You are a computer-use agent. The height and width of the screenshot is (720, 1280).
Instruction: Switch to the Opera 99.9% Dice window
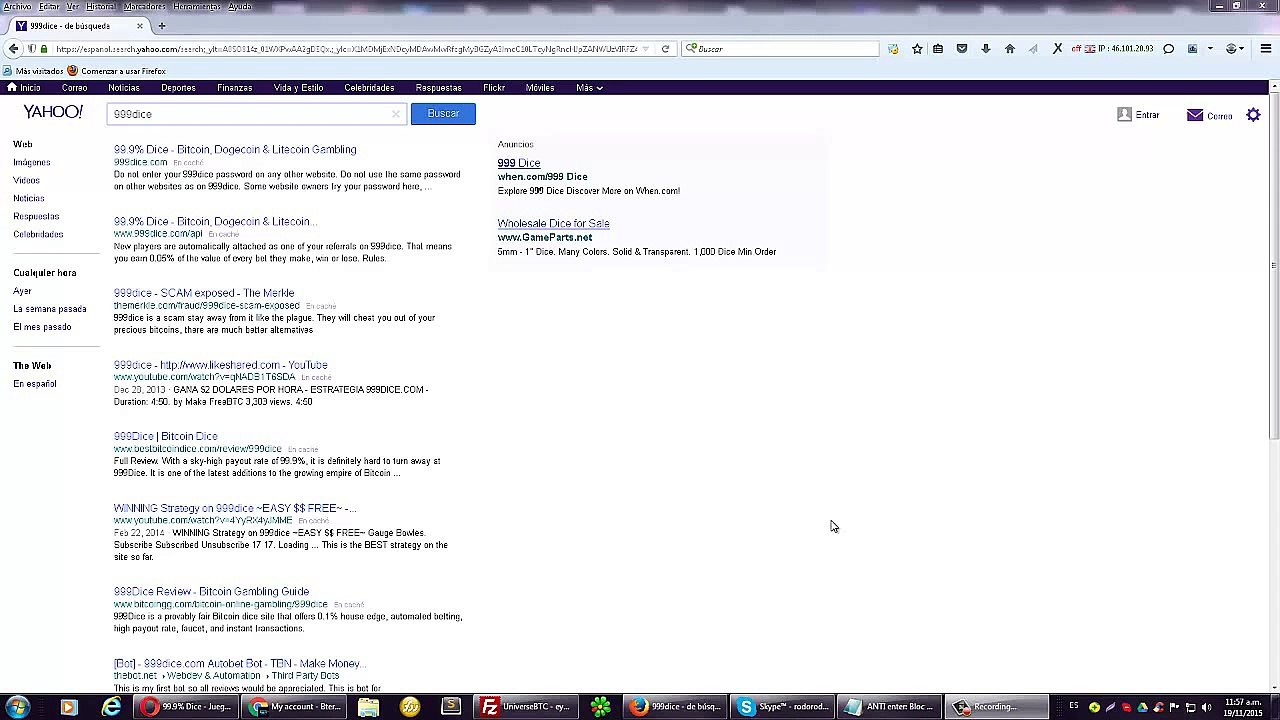tap(186, 707)
